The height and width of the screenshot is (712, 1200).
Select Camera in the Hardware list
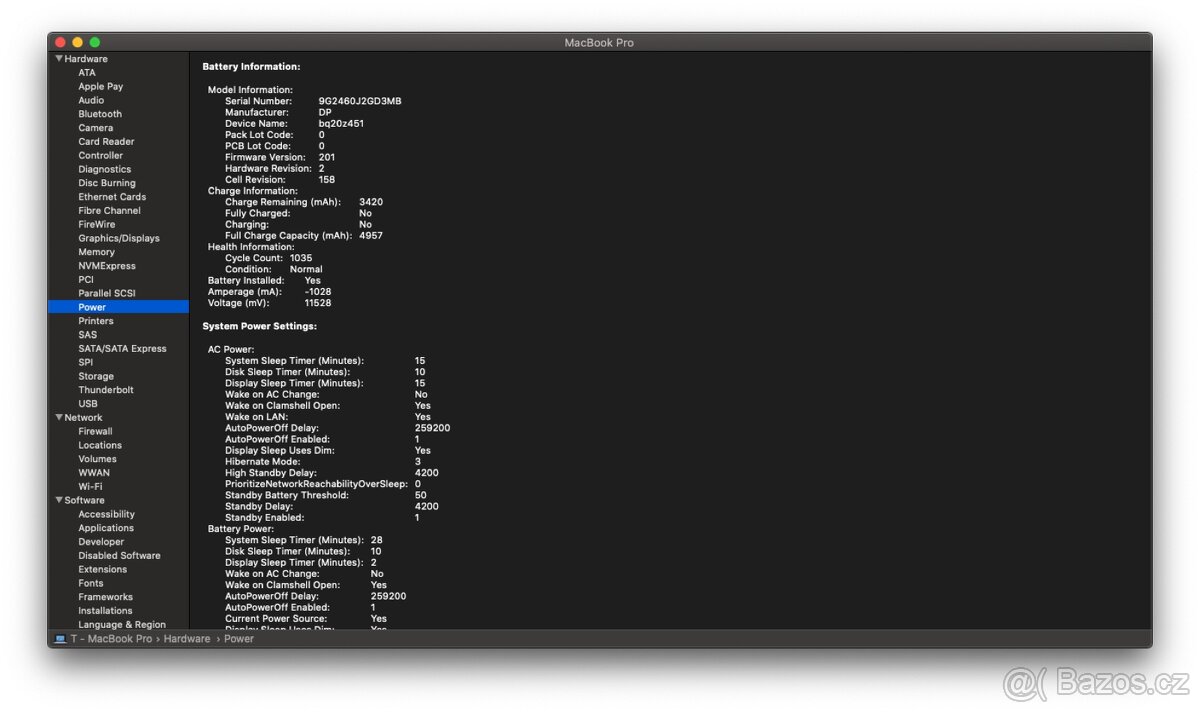tap(94, 127)
